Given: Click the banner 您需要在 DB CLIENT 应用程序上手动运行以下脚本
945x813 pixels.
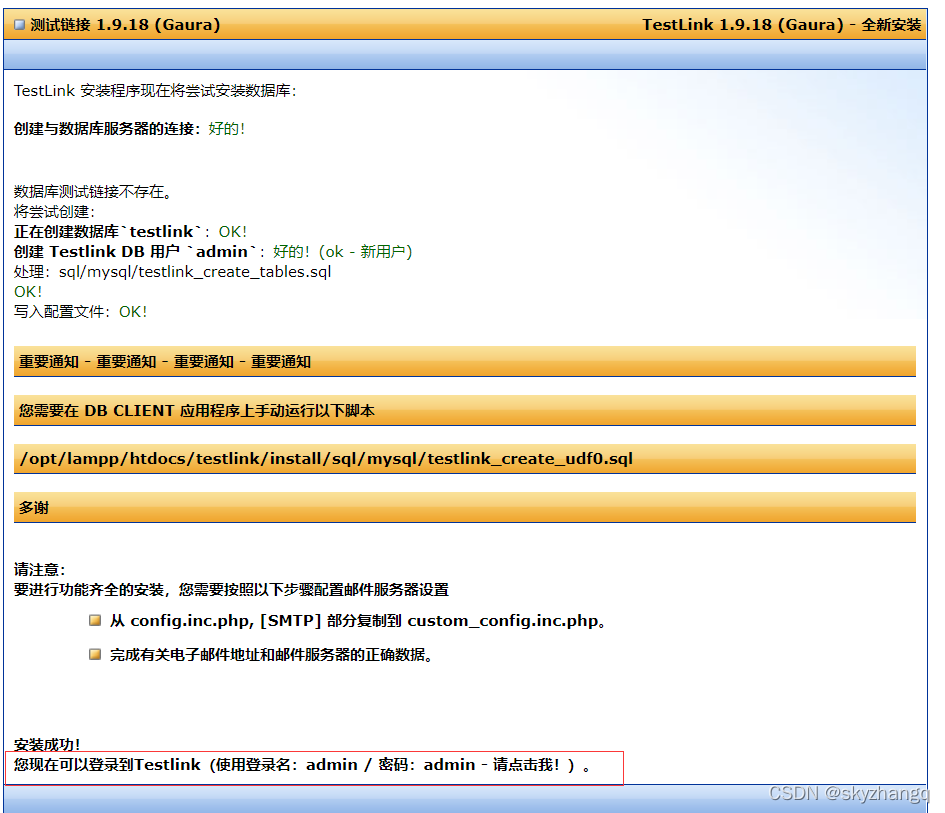Looking at the screenshot, I should (465, 410).
